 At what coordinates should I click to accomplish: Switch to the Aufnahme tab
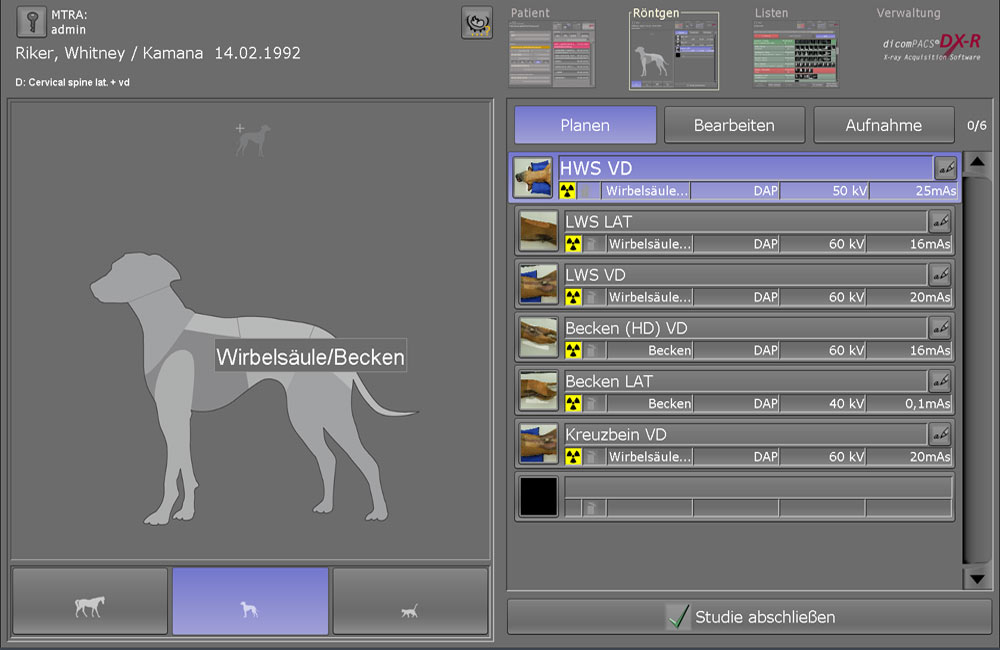coord(883,125)
